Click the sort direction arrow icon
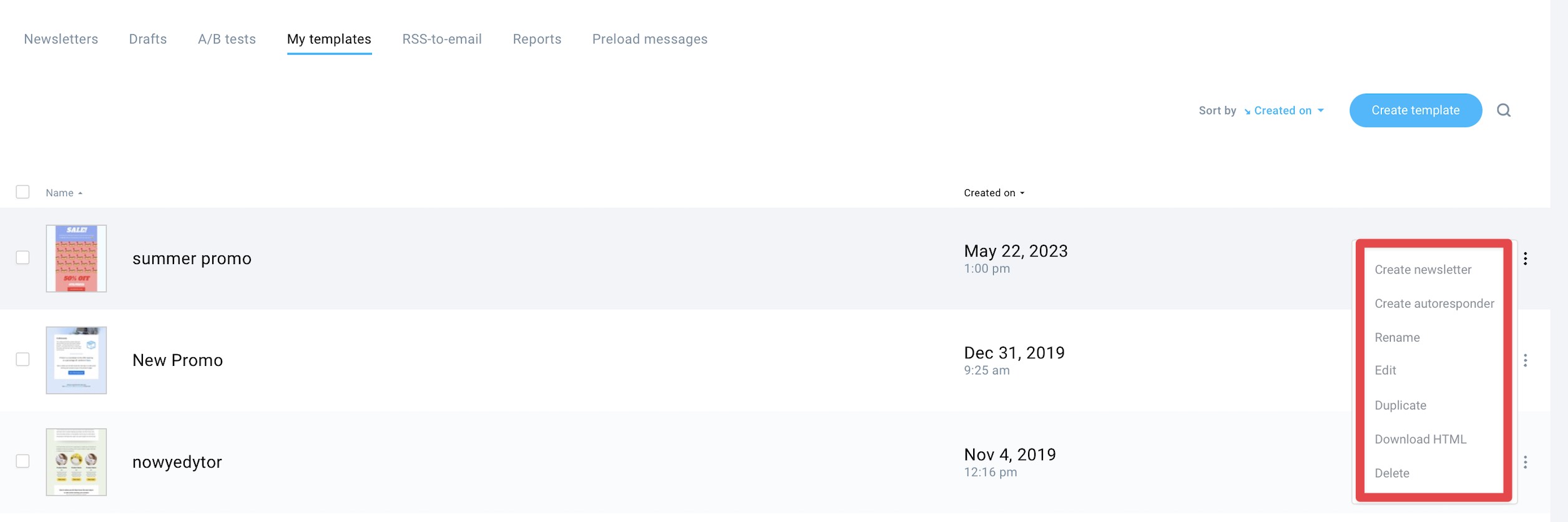The width and height of the screenshot is (1568, 522). point(1247,112)
